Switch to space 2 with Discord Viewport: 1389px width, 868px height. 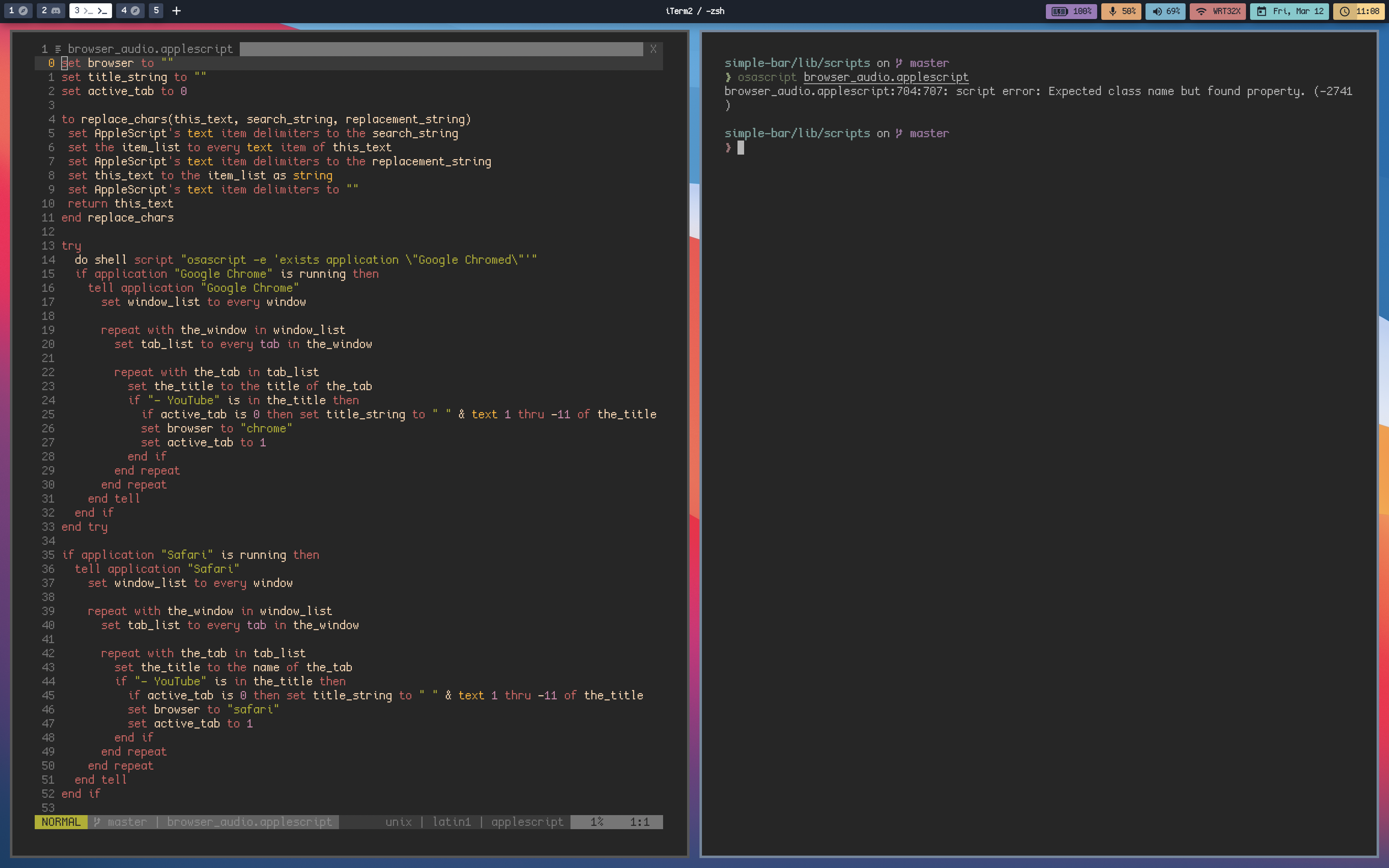click(x=50, y=11)
